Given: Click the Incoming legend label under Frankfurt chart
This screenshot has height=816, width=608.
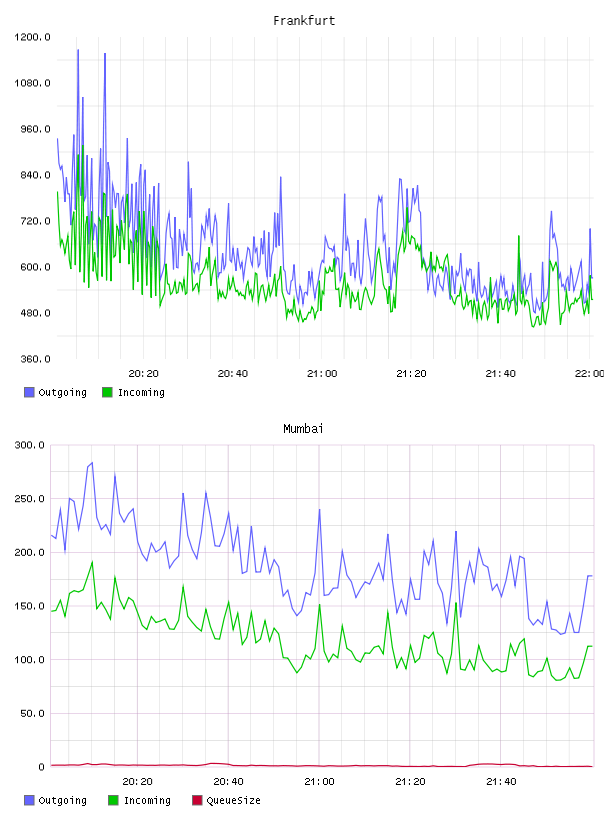Looking at the screenshot, I should tap(141, 392).
